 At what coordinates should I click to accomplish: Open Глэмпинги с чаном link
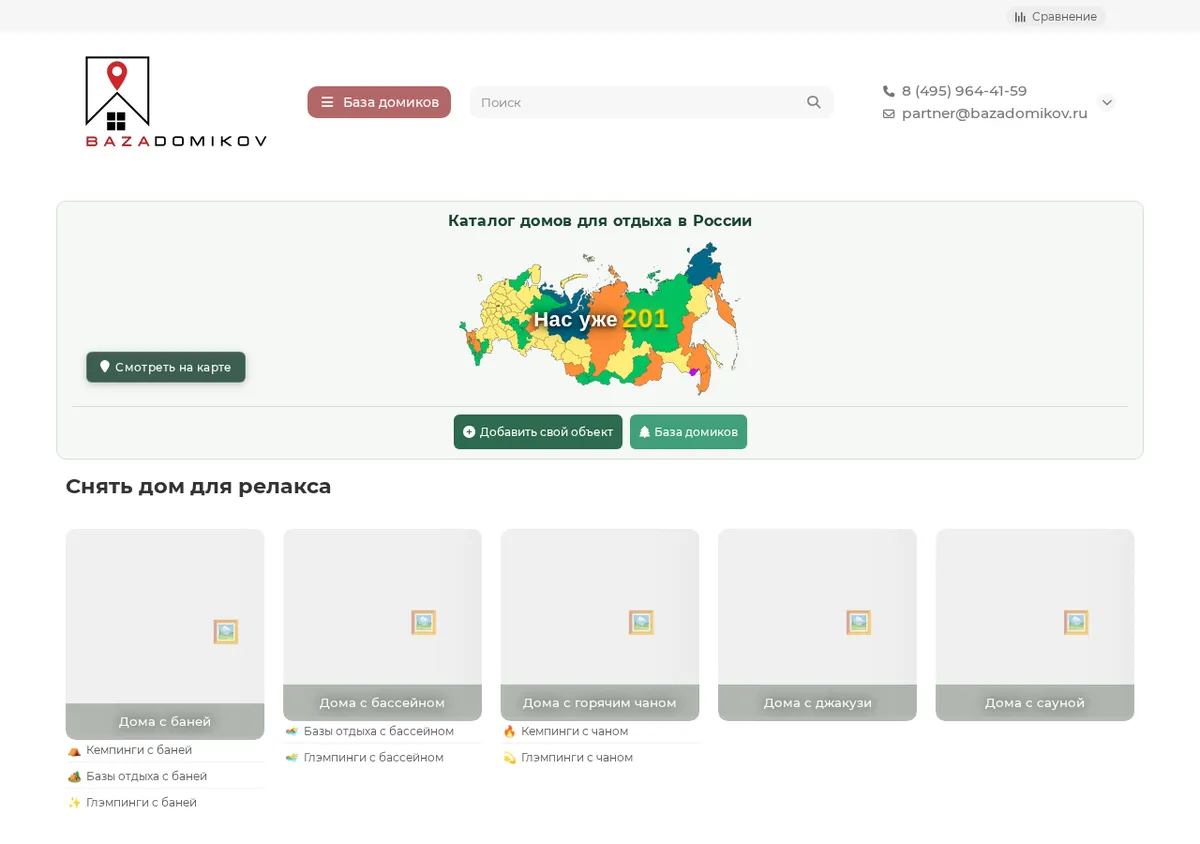[577, 758]
